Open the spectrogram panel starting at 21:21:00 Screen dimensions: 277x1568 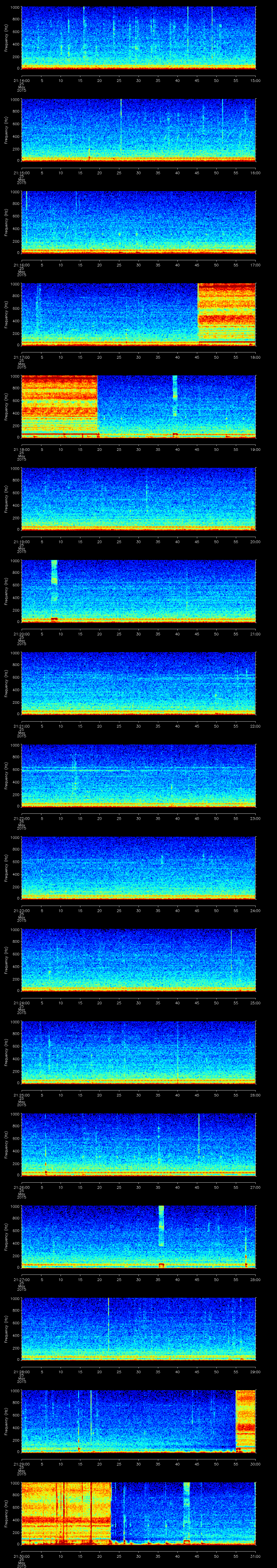tap(138, 683)
